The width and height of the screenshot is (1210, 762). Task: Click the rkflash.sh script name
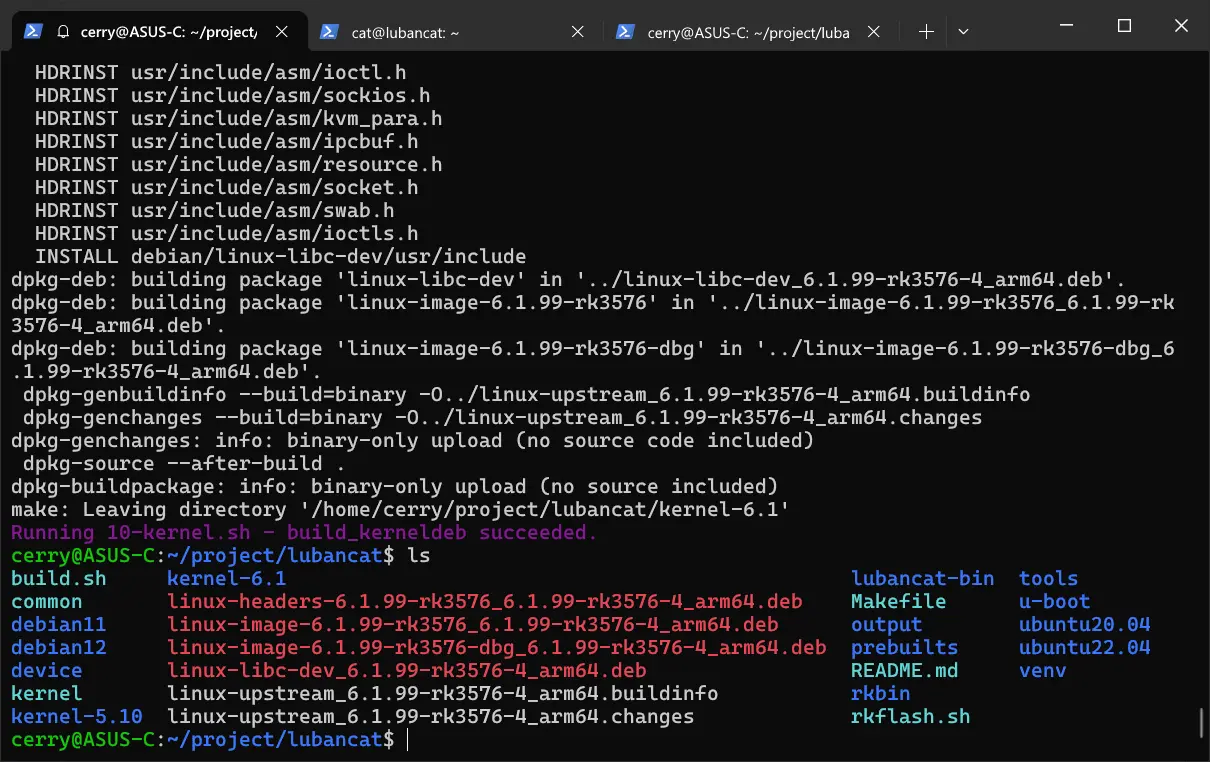tap(910, 717)
